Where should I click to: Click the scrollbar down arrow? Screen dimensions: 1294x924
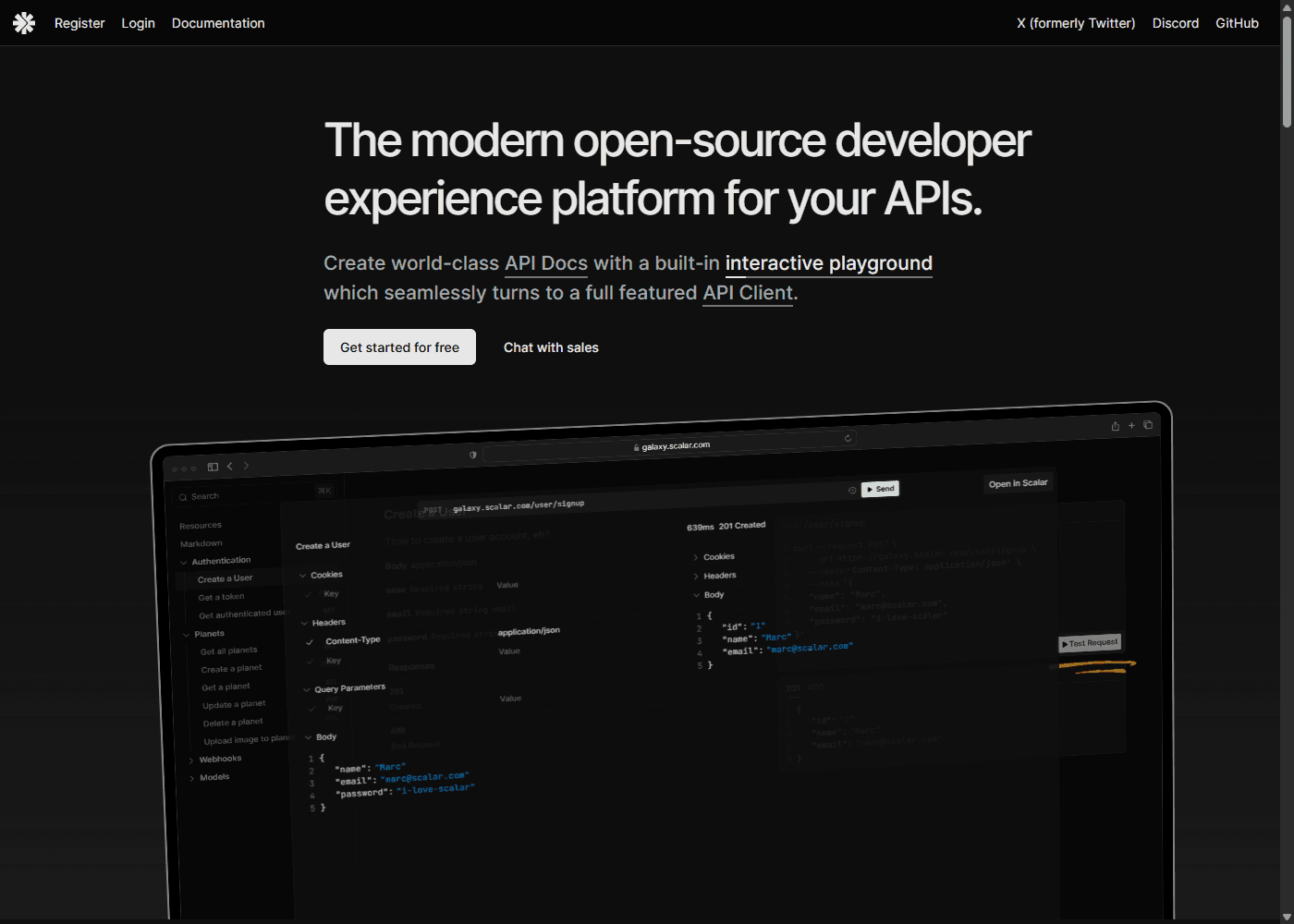(1287, 918)
